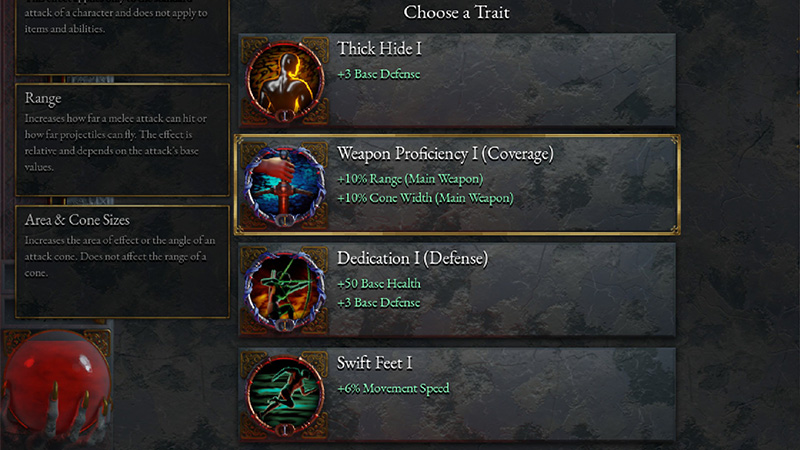Image resolution: width=800 pixels, height=450 pixels.
Task: Open the Area & Cone Sizes info panel
Action: tap(122, 260)
